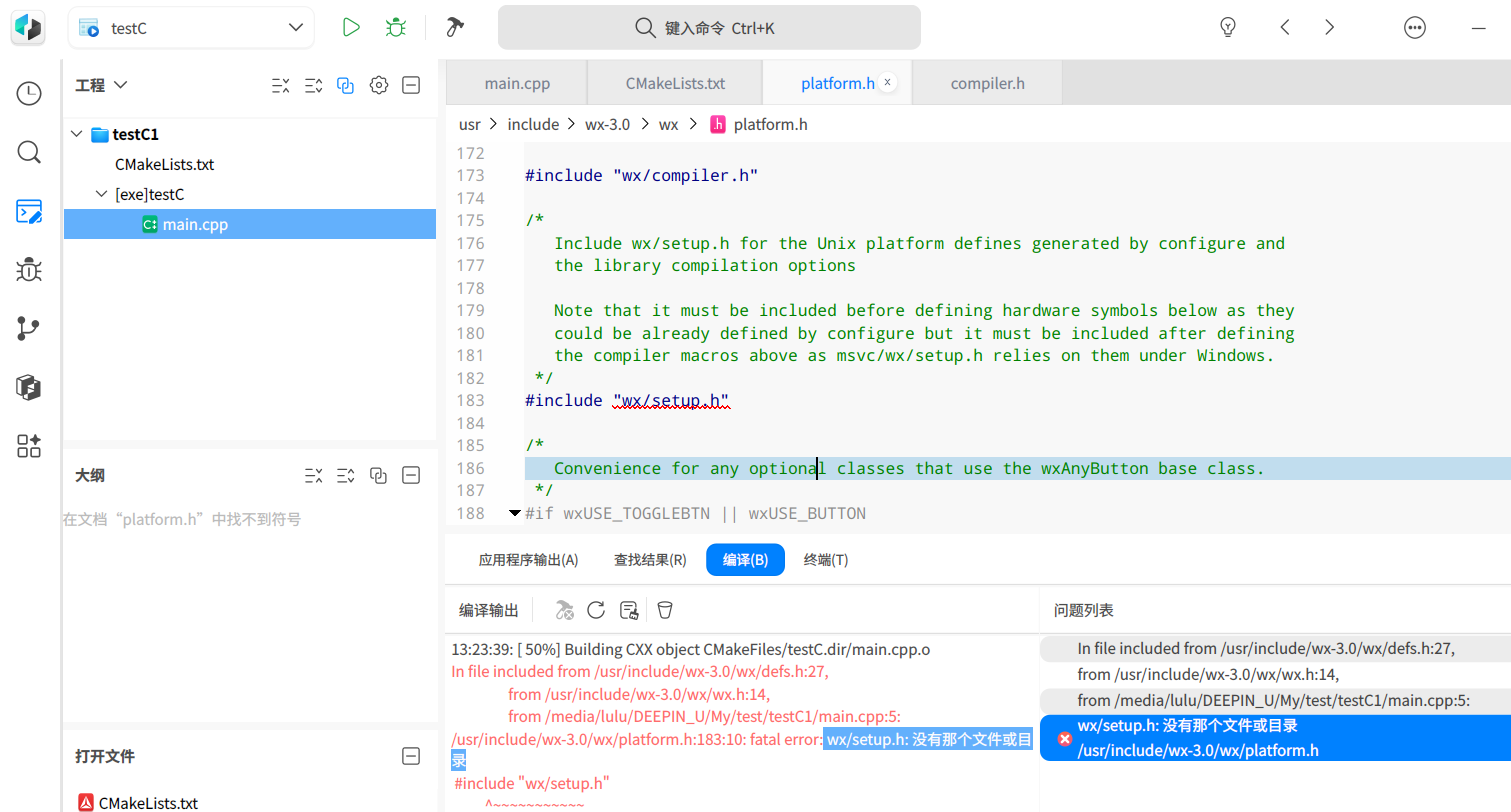Open the lightbulb icon in top bar
Viewport: 1511px width, 812px height.
click(1228, 28)
